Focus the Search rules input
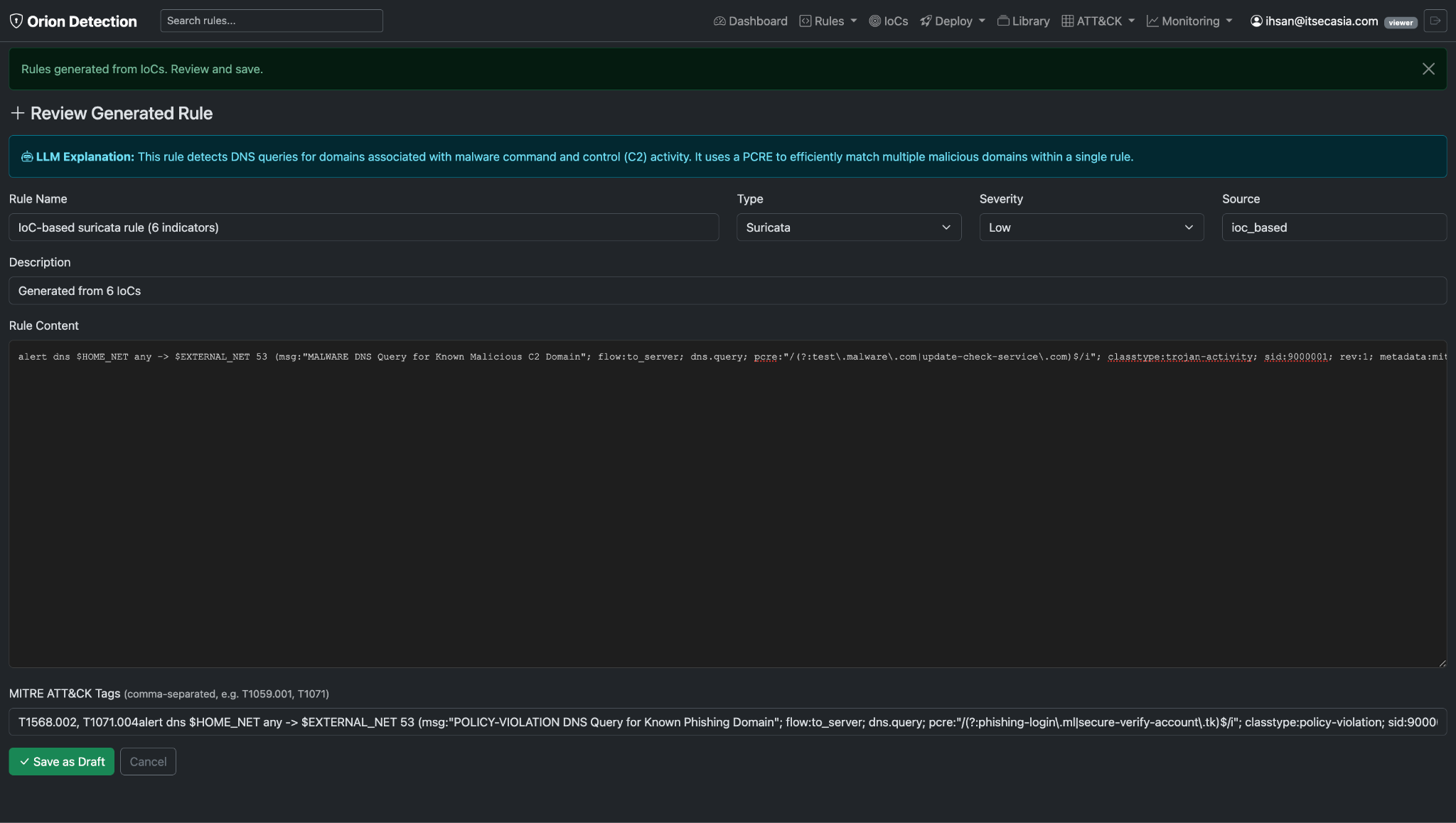 [x=272, y=21]
